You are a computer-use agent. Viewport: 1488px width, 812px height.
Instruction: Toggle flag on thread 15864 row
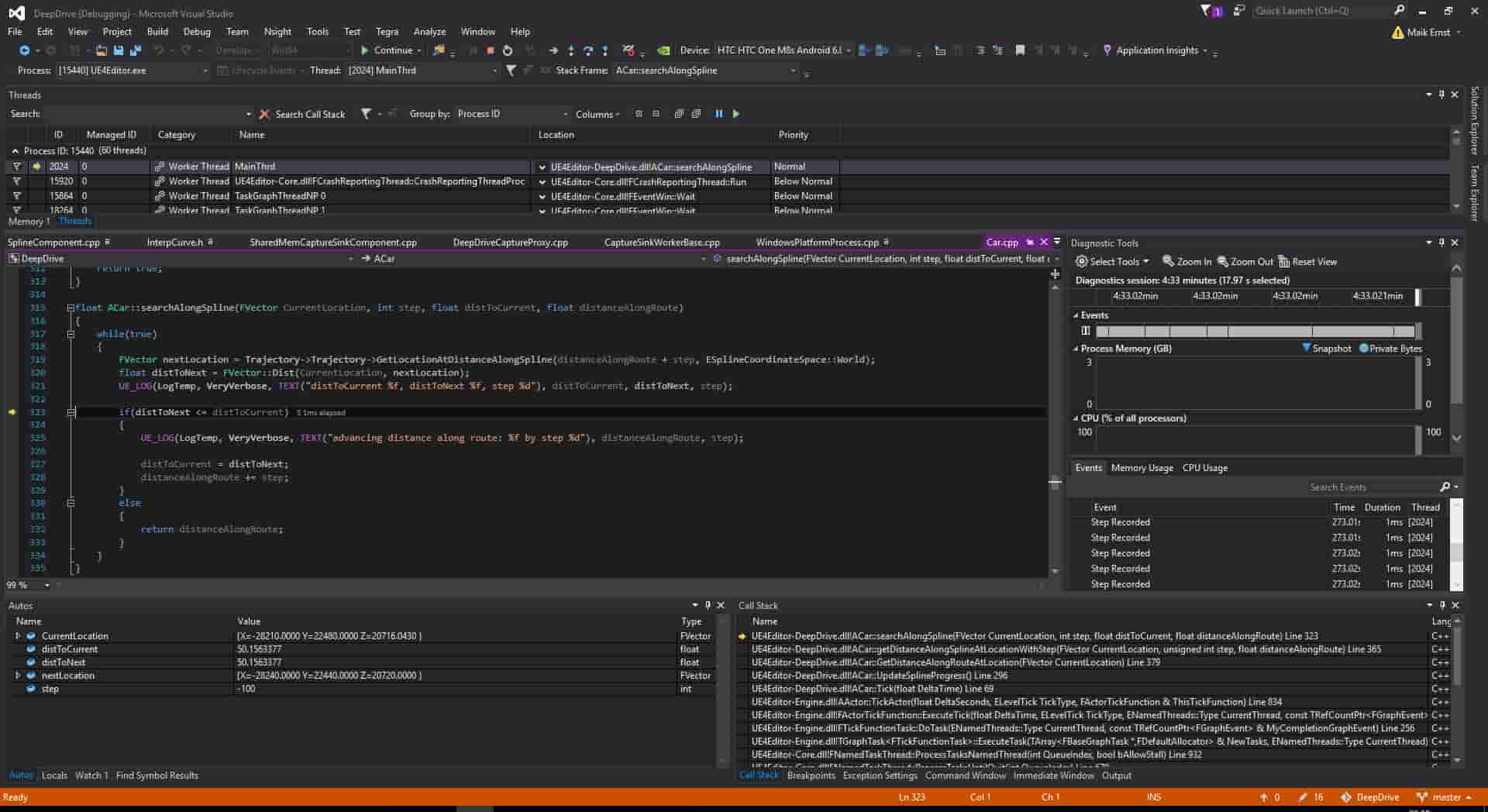pos(16,196)
